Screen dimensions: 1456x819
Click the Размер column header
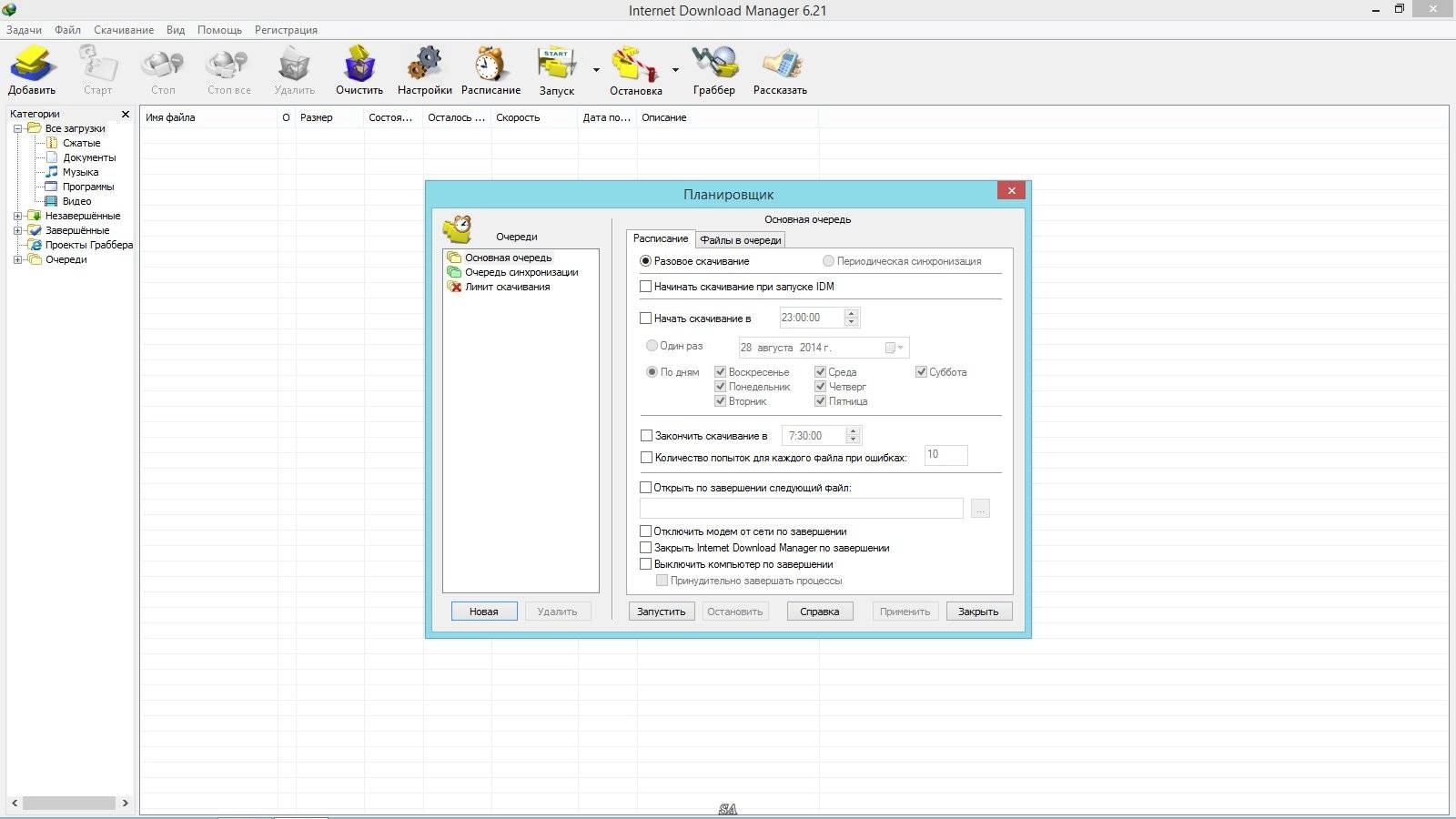[329, 117]
